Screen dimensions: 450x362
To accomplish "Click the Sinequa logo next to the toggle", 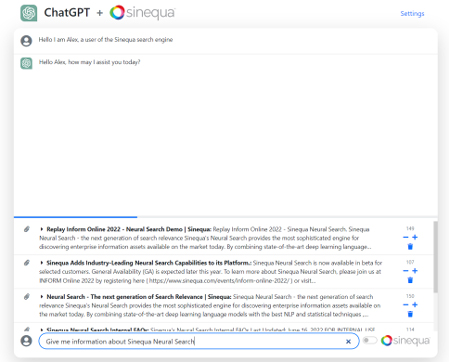I will (405, 340).
